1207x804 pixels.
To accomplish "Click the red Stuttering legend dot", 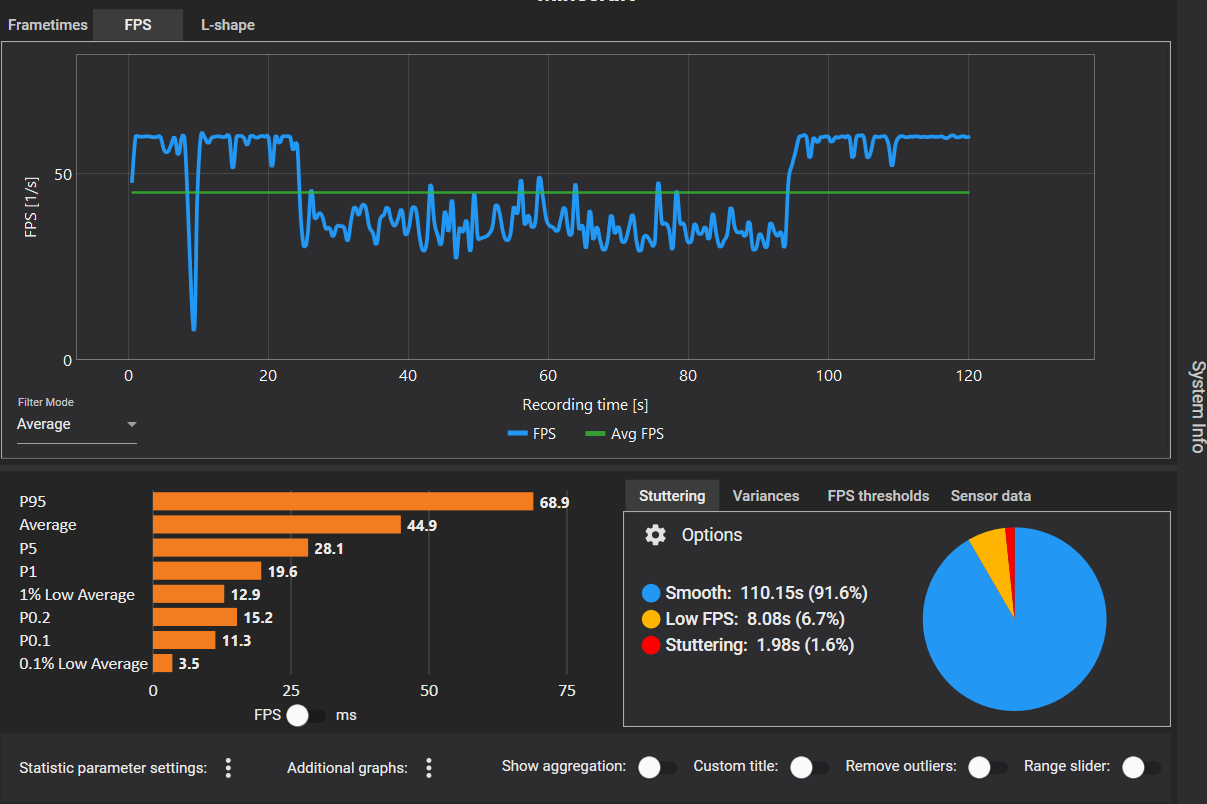I will 652,645.
